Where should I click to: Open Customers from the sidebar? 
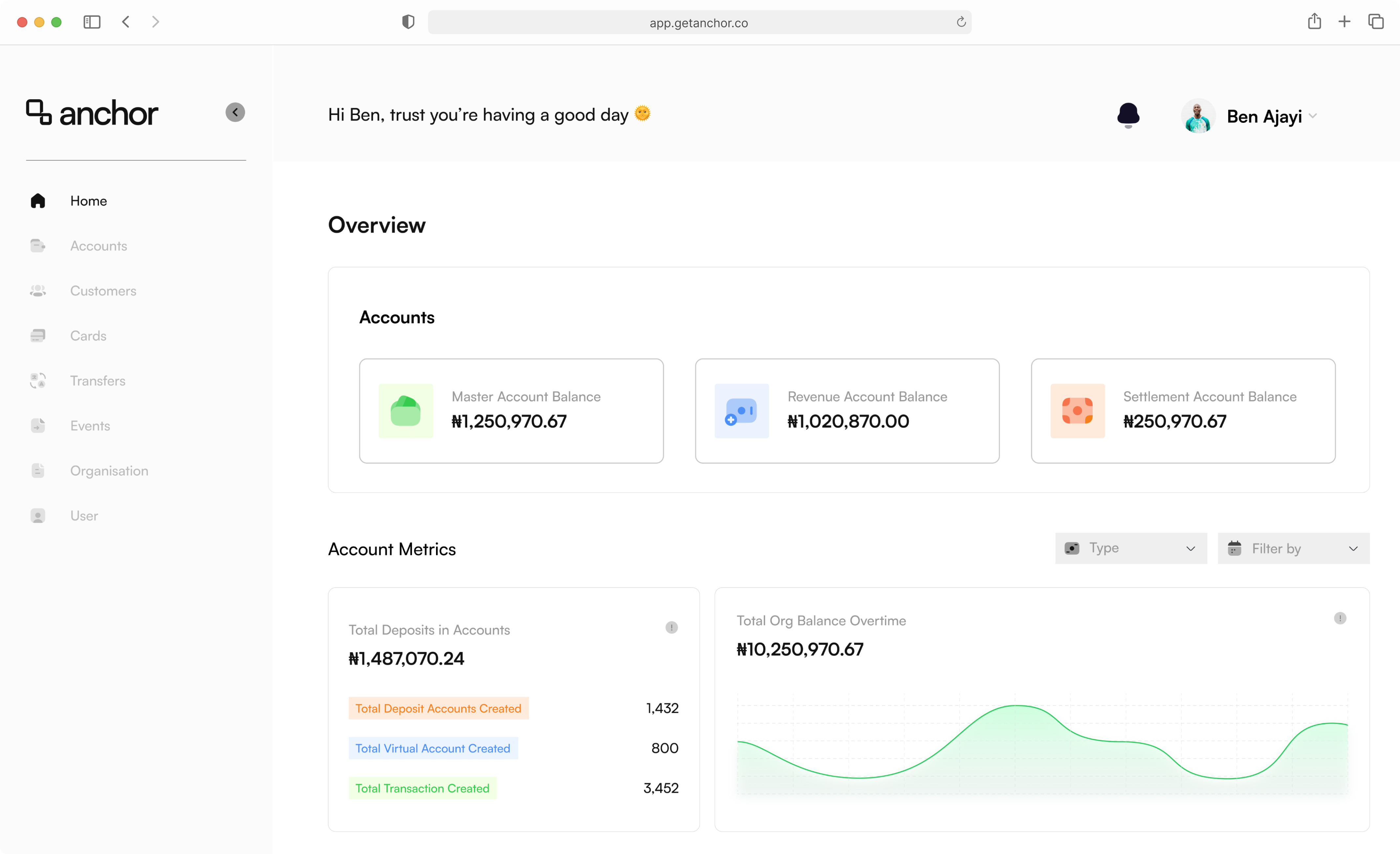pos(103,291)
